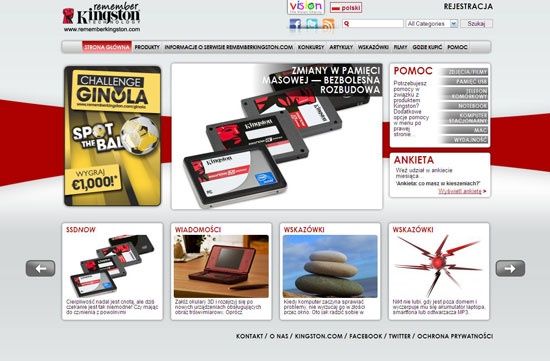Open the PRODUKTY menu item

click(147, 47)
